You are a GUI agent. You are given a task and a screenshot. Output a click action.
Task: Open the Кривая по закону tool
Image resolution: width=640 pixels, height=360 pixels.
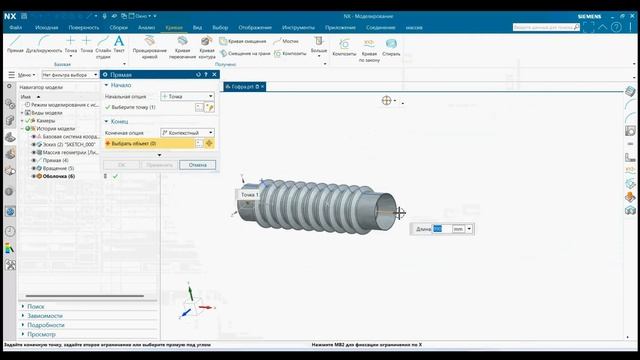pos(369,50)
